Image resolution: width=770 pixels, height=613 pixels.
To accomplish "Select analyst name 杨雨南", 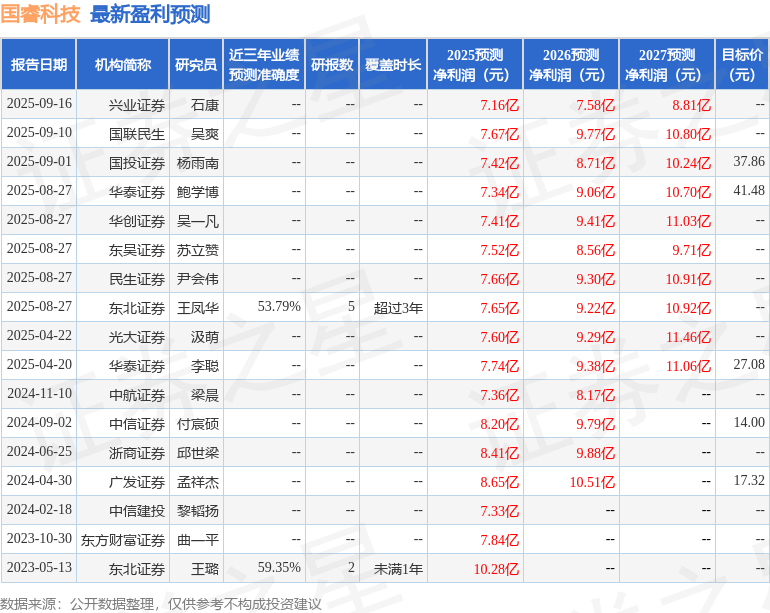I will coord(198,163).
